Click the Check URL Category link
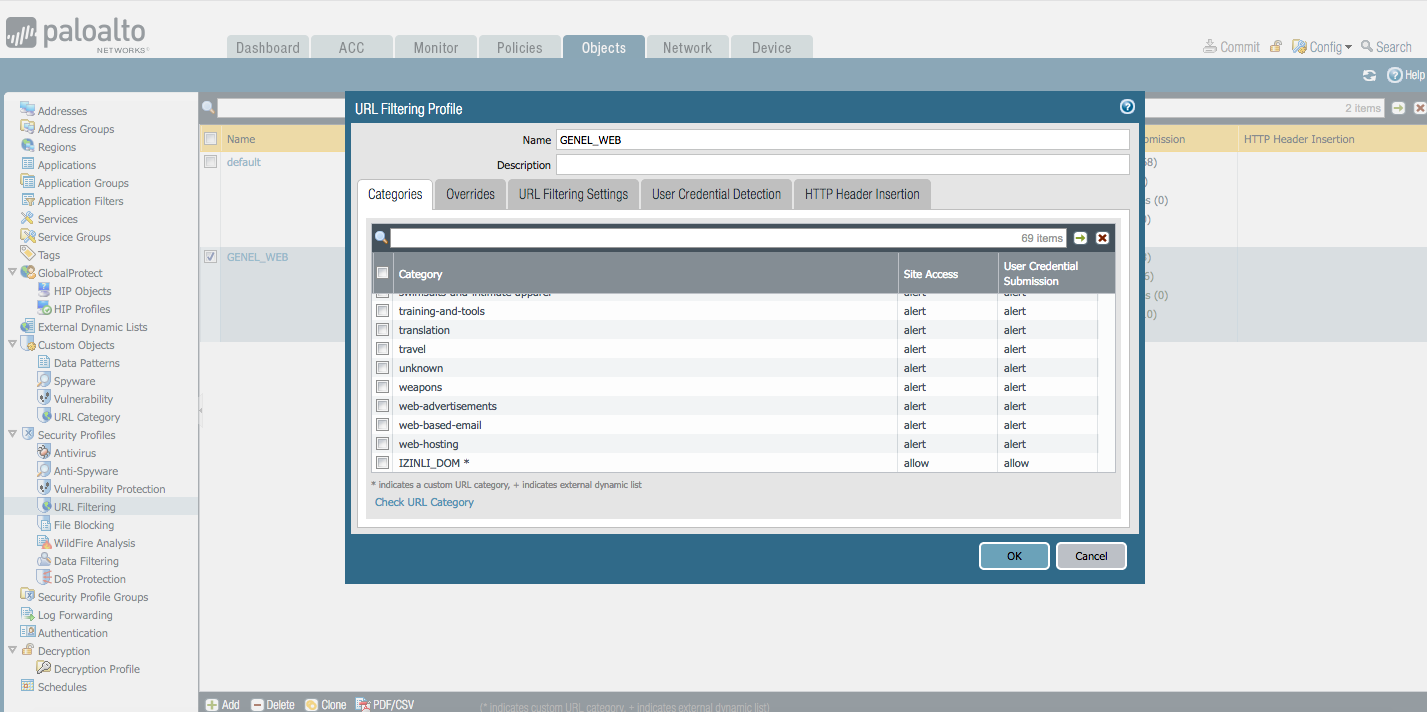The width and height of the screenshot is (1427, 712). [424, 502]
